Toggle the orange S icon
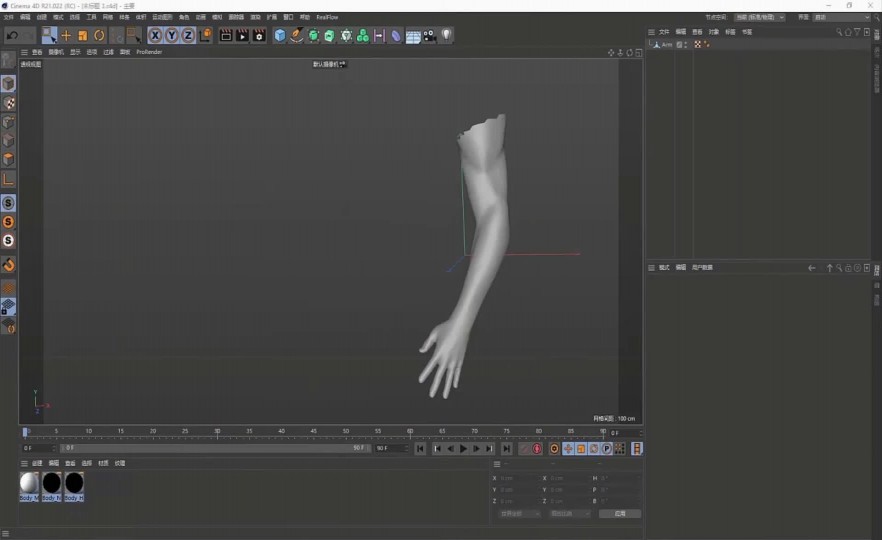This screenshot has height=540, width=882. point(8,222)
